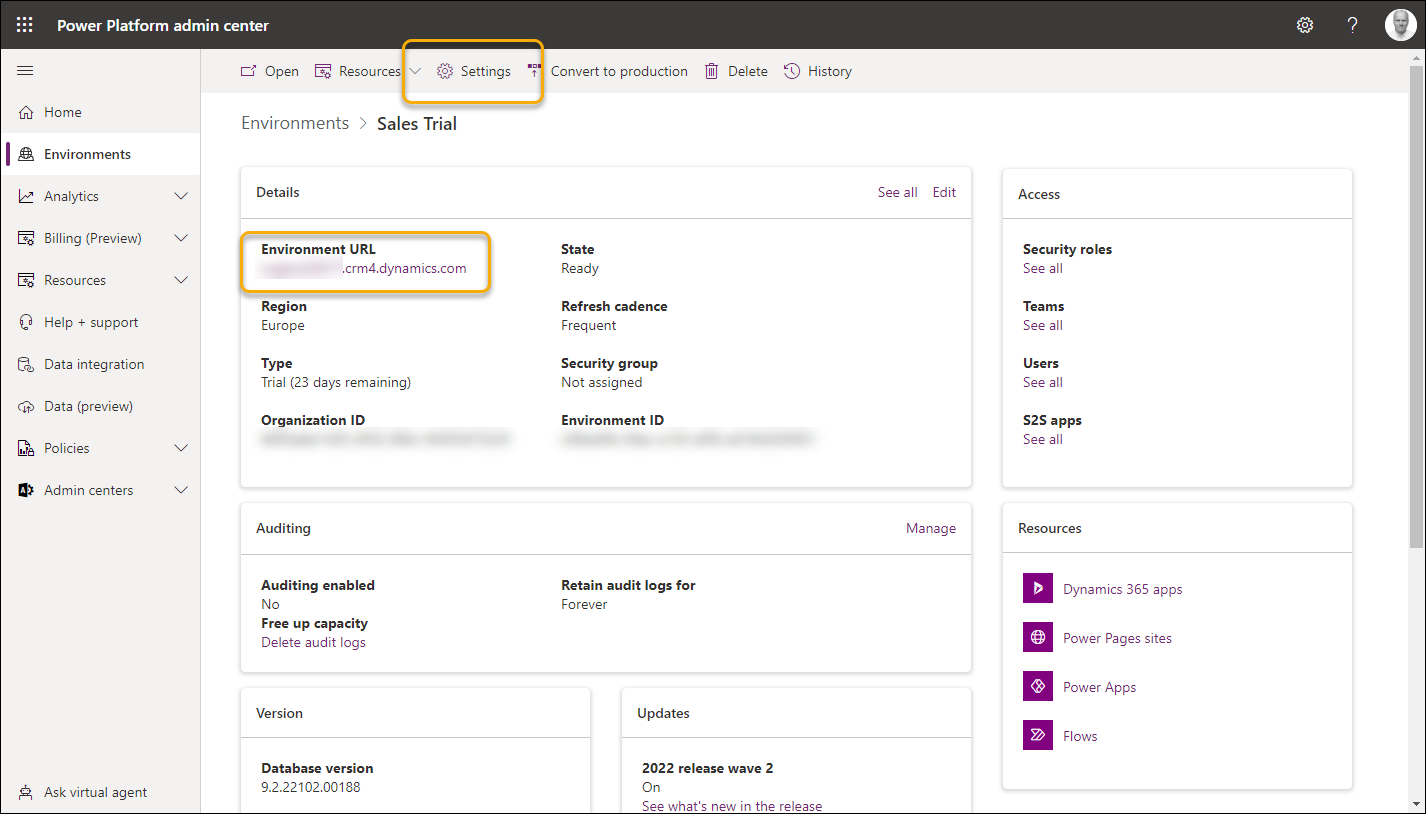Click See all in Details card
The width and height of the screenshot is (1426, 814).
click(x=897, y=192)
